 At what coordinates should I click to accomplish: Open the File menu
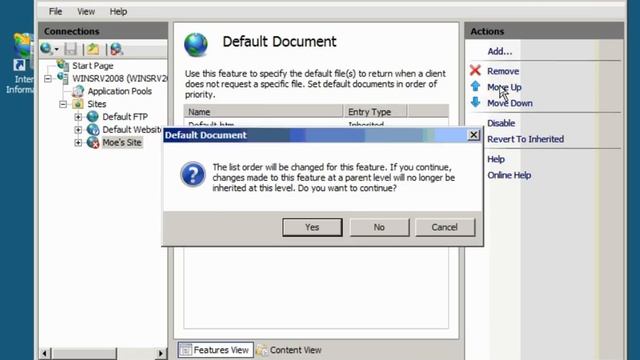(x=56, y=11)
